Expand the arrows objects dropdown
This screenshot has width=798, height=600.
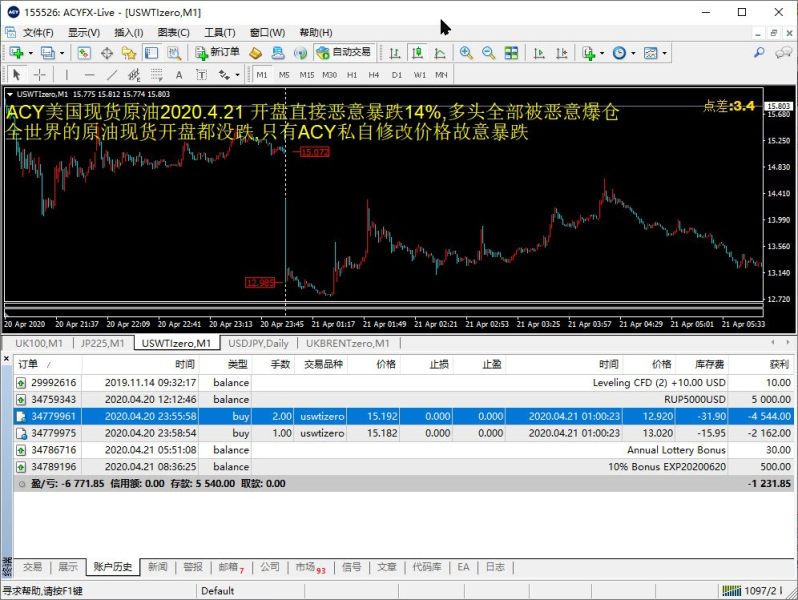pyautogui.click(x=237, y=75)
